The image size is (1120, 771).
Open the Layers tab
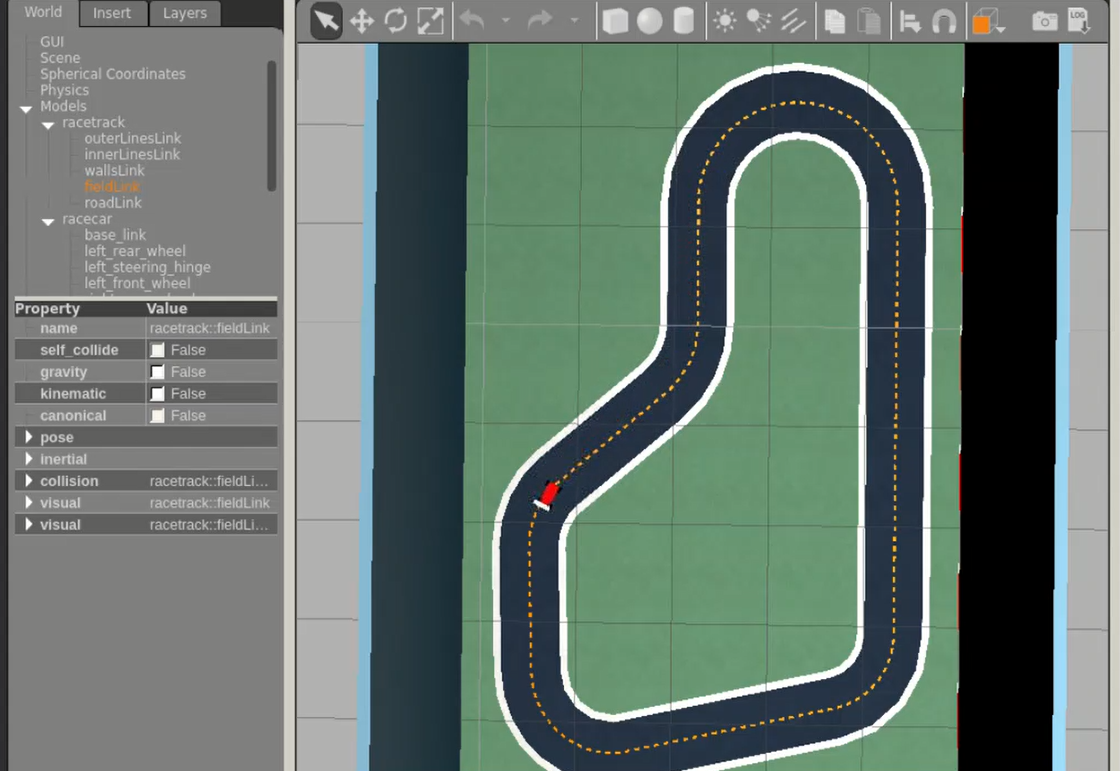click(x=185, y=13)
